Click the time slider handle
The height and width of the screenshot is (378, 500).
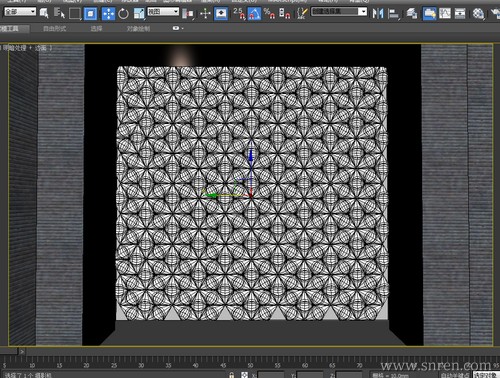9,351
